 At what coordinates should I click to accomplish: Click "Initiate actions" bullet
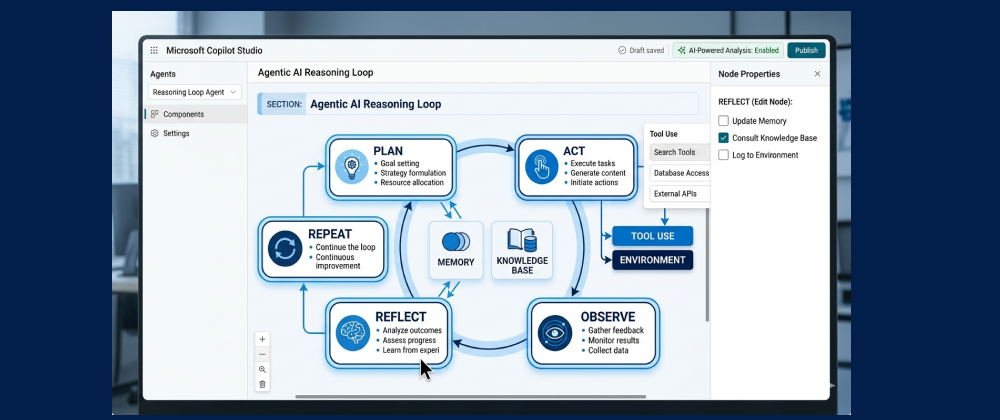(x=594, y=182)
